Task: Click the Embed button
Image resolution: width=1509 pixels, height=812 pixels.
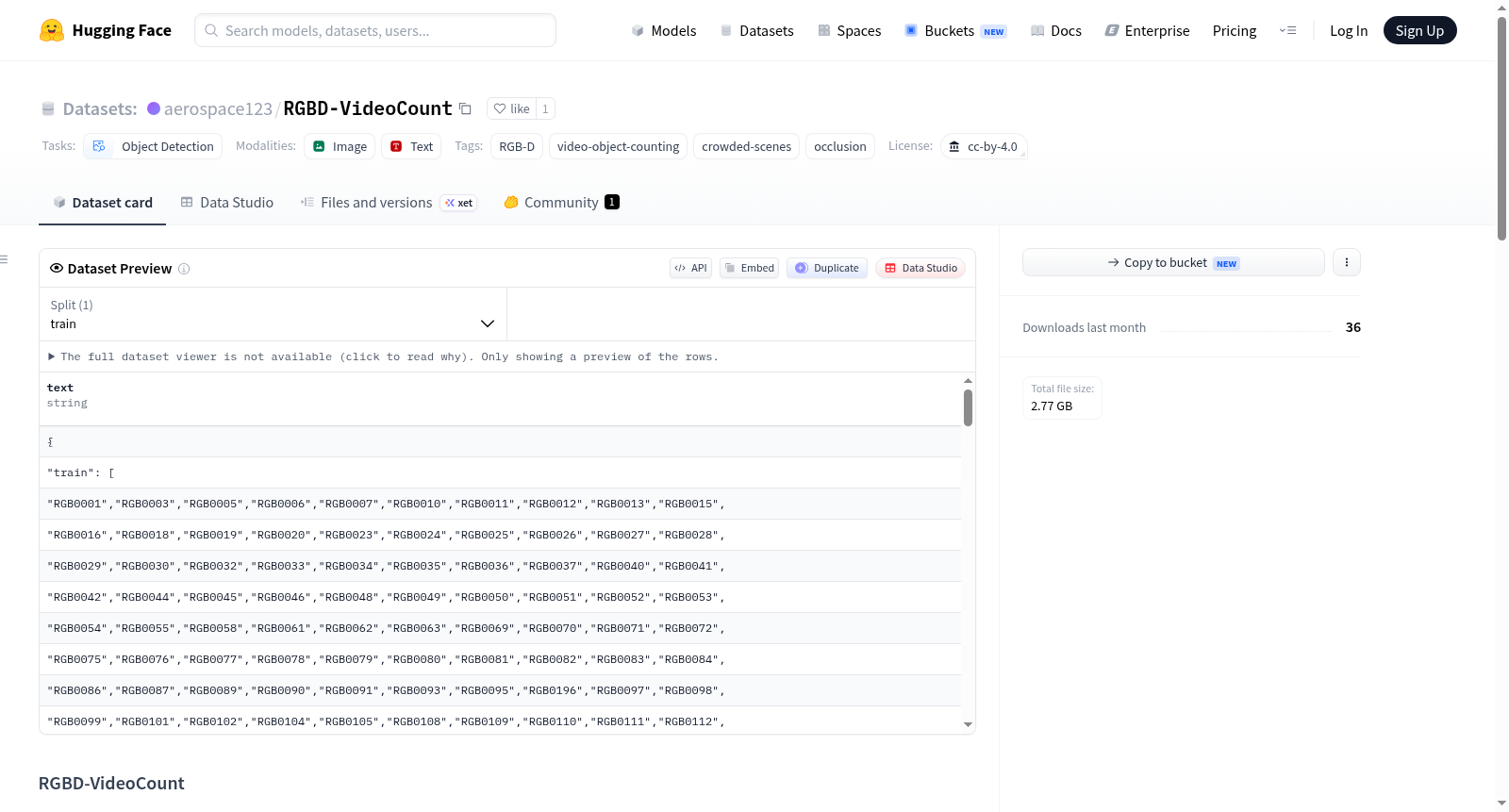Action: tap(750, 268)
